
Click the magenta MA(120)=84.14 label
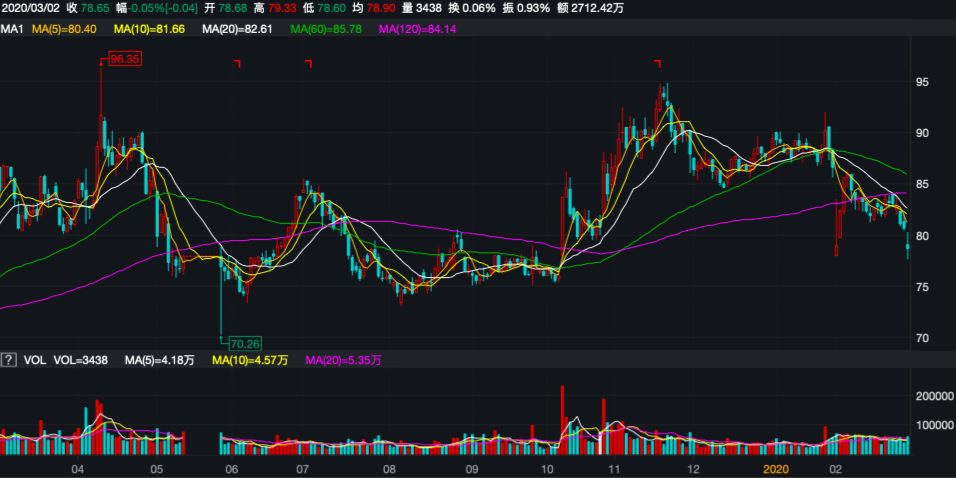tap(417, 29)
